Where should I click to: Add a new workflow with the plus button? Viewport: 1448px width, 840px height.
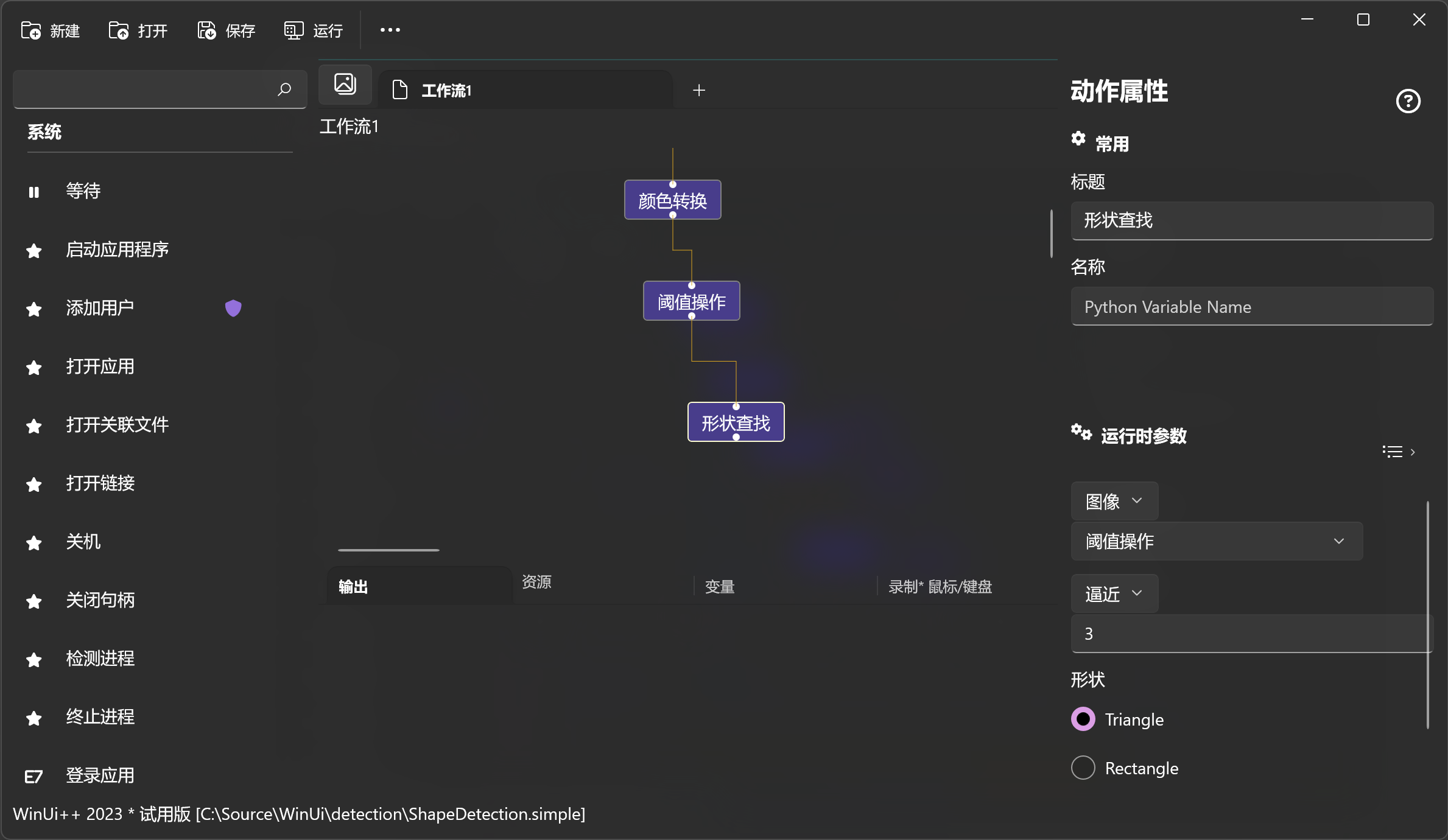[x=699, y=90]
